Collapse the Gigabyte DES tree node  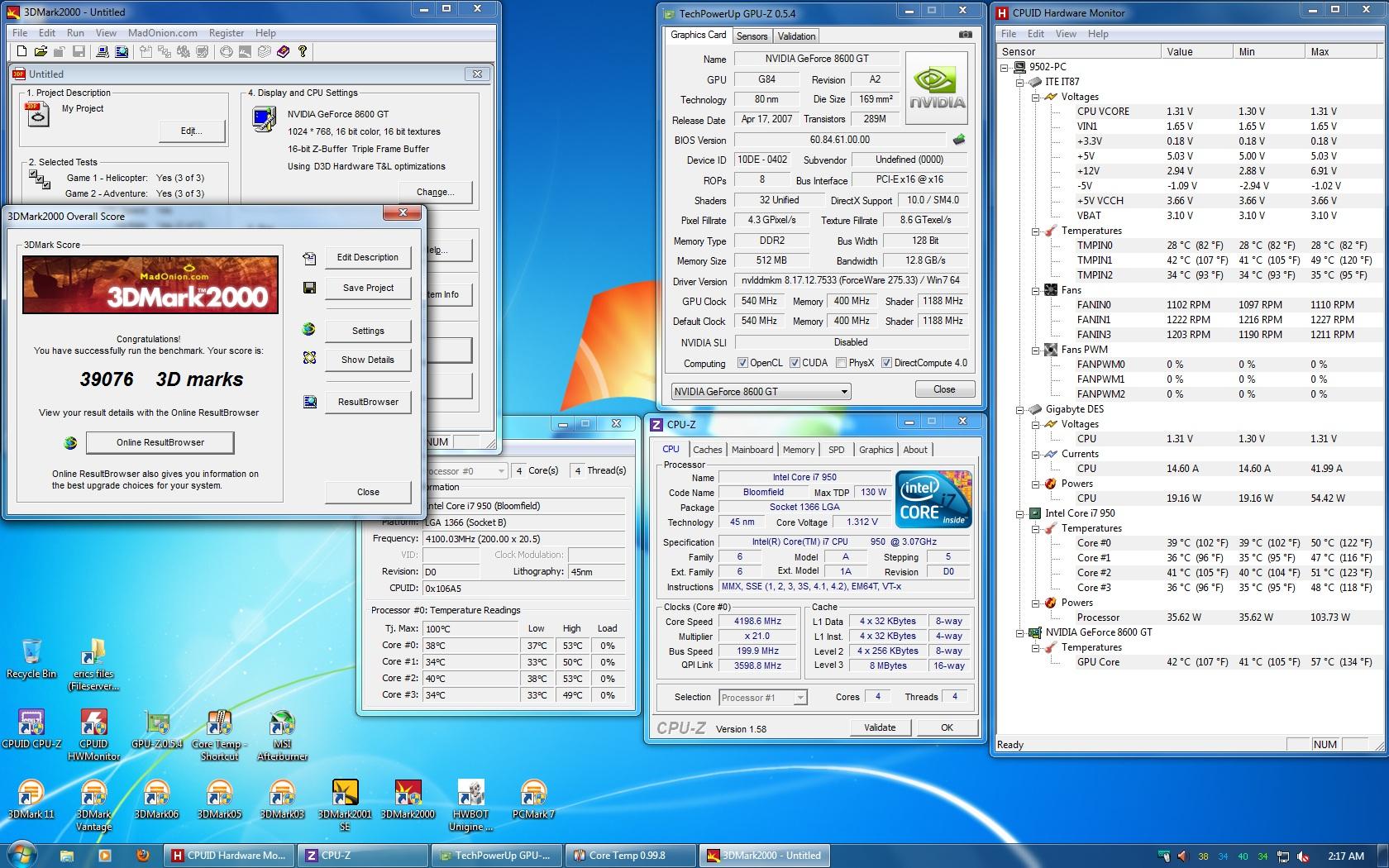(x=1020, y=409)
